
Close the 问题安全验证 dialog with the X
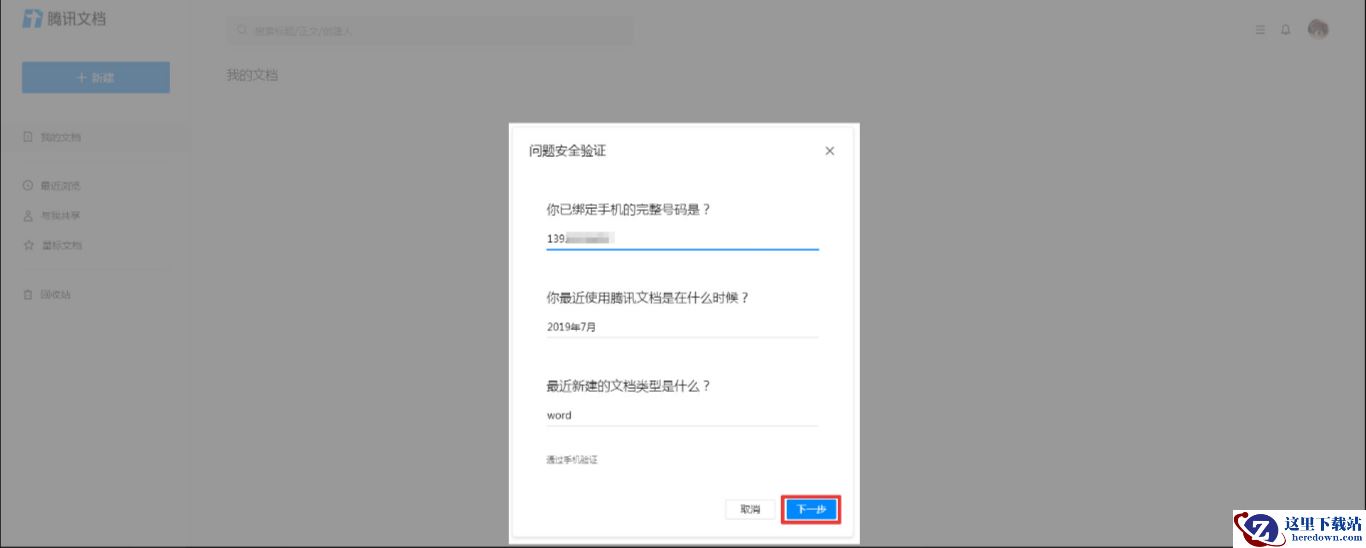829,151
